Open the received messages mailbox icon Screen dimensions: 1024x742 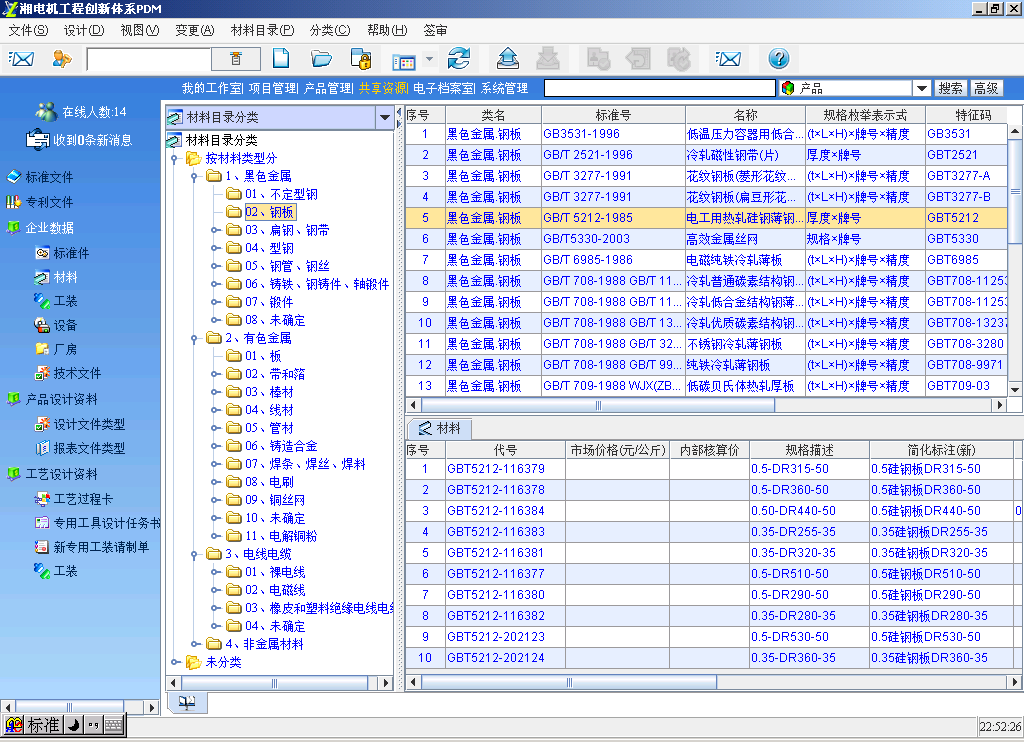[38, 140]
